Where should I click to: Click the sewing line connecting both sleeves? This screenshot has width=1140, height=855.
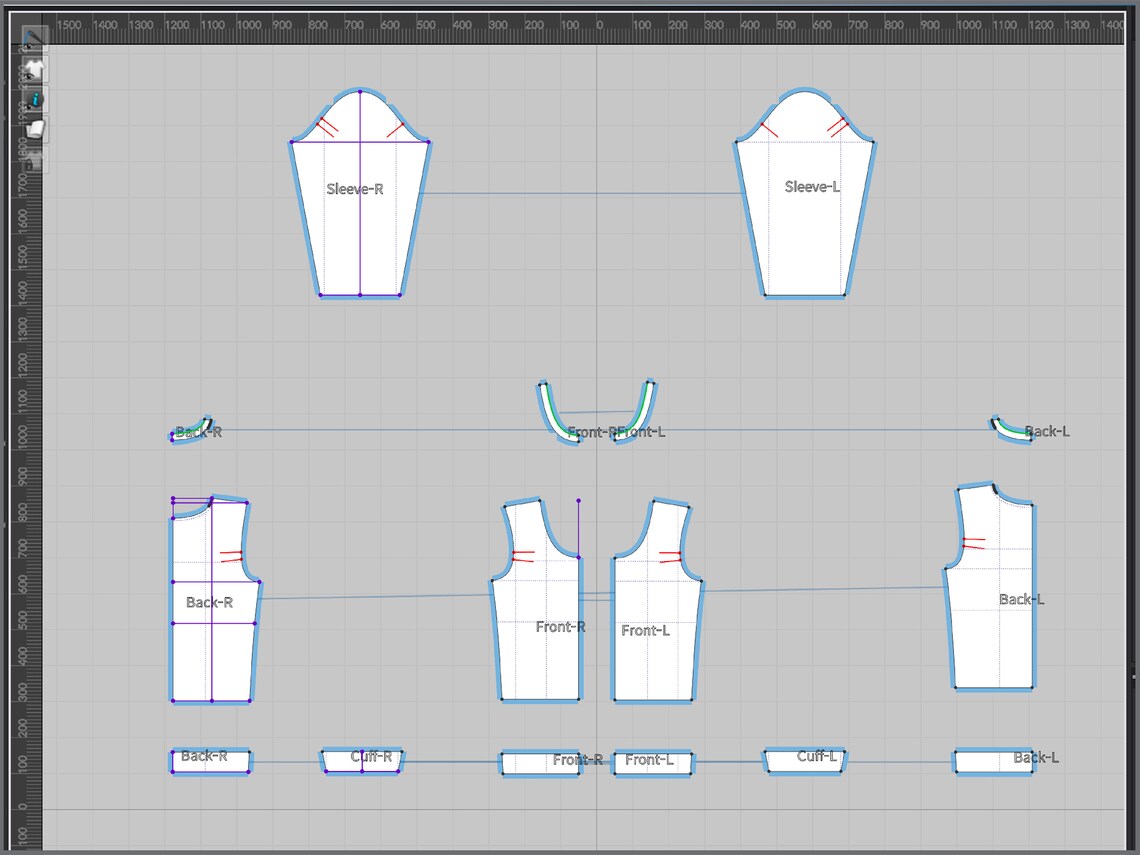point(582,193)
